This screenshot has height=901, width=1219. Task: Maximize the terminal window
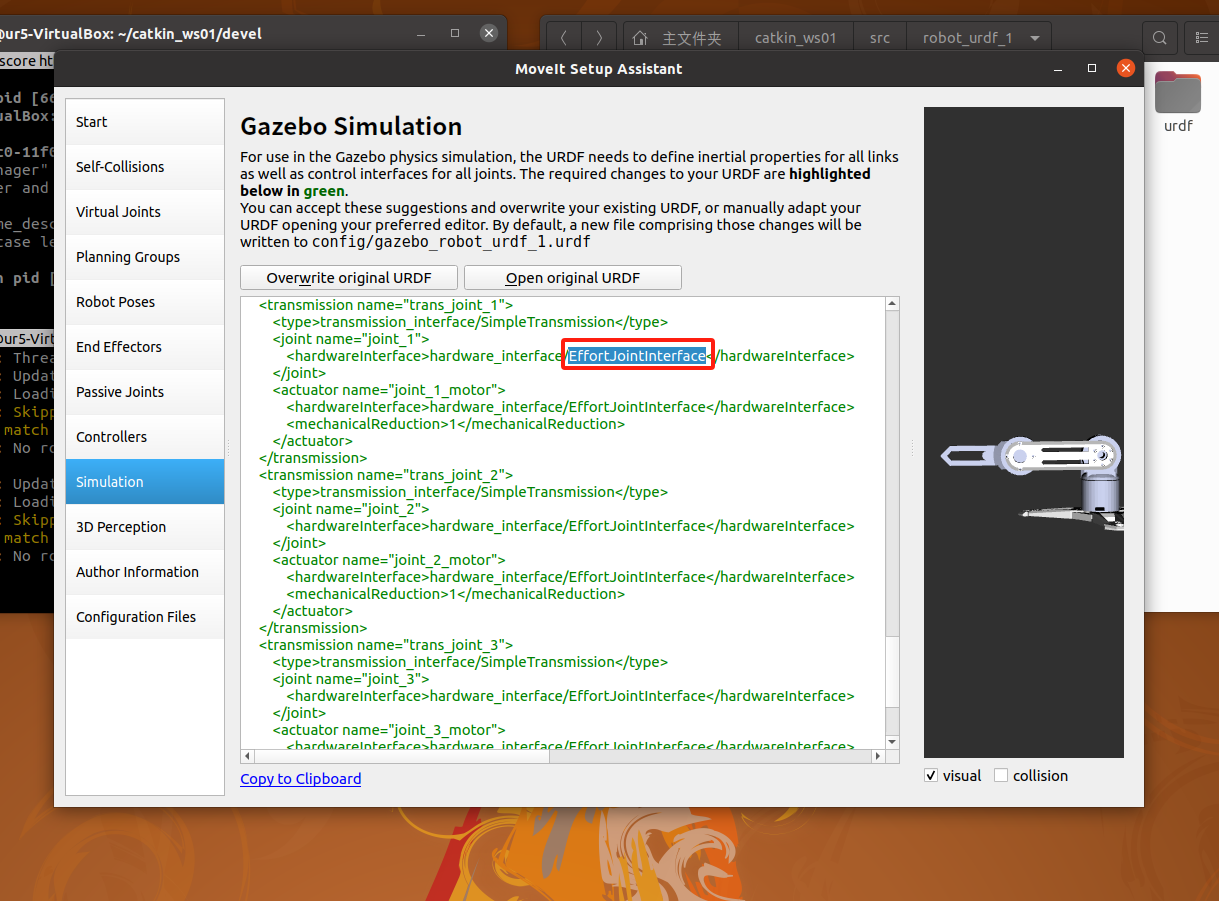point(455,33)
